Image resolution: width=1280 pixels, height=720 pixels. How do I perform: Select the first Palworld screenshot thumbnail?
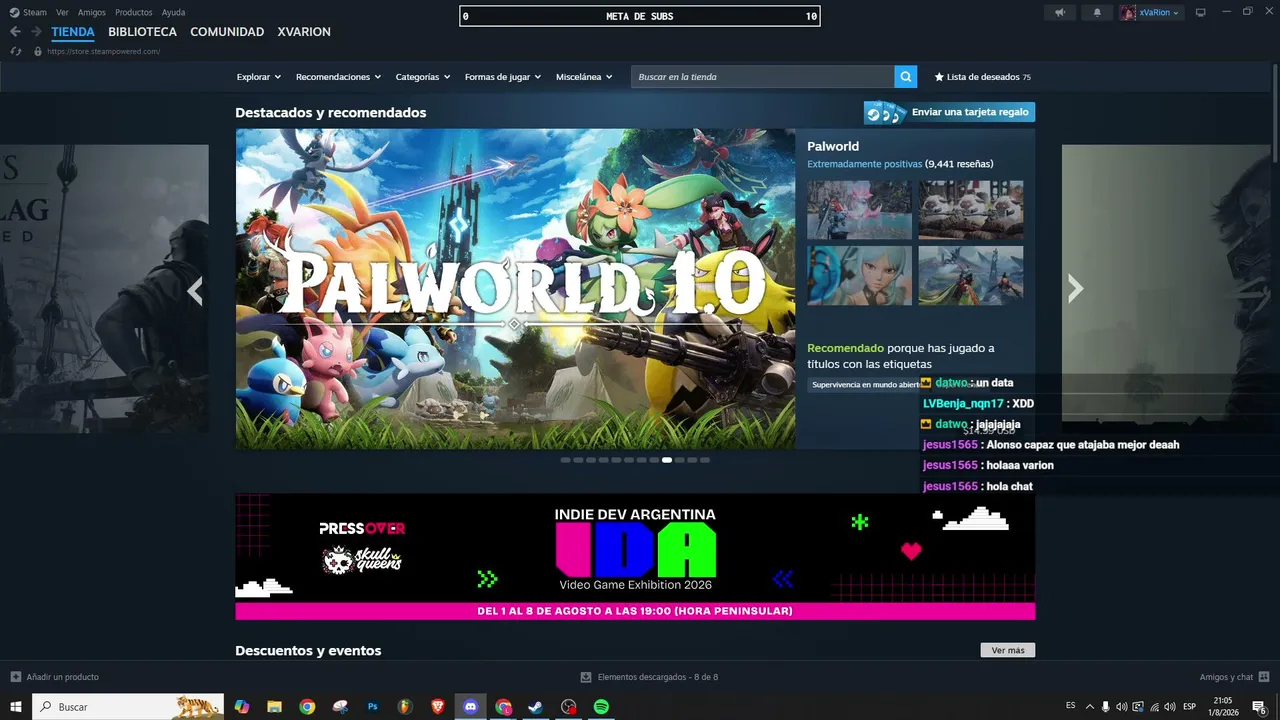click(x=859, y=210)
